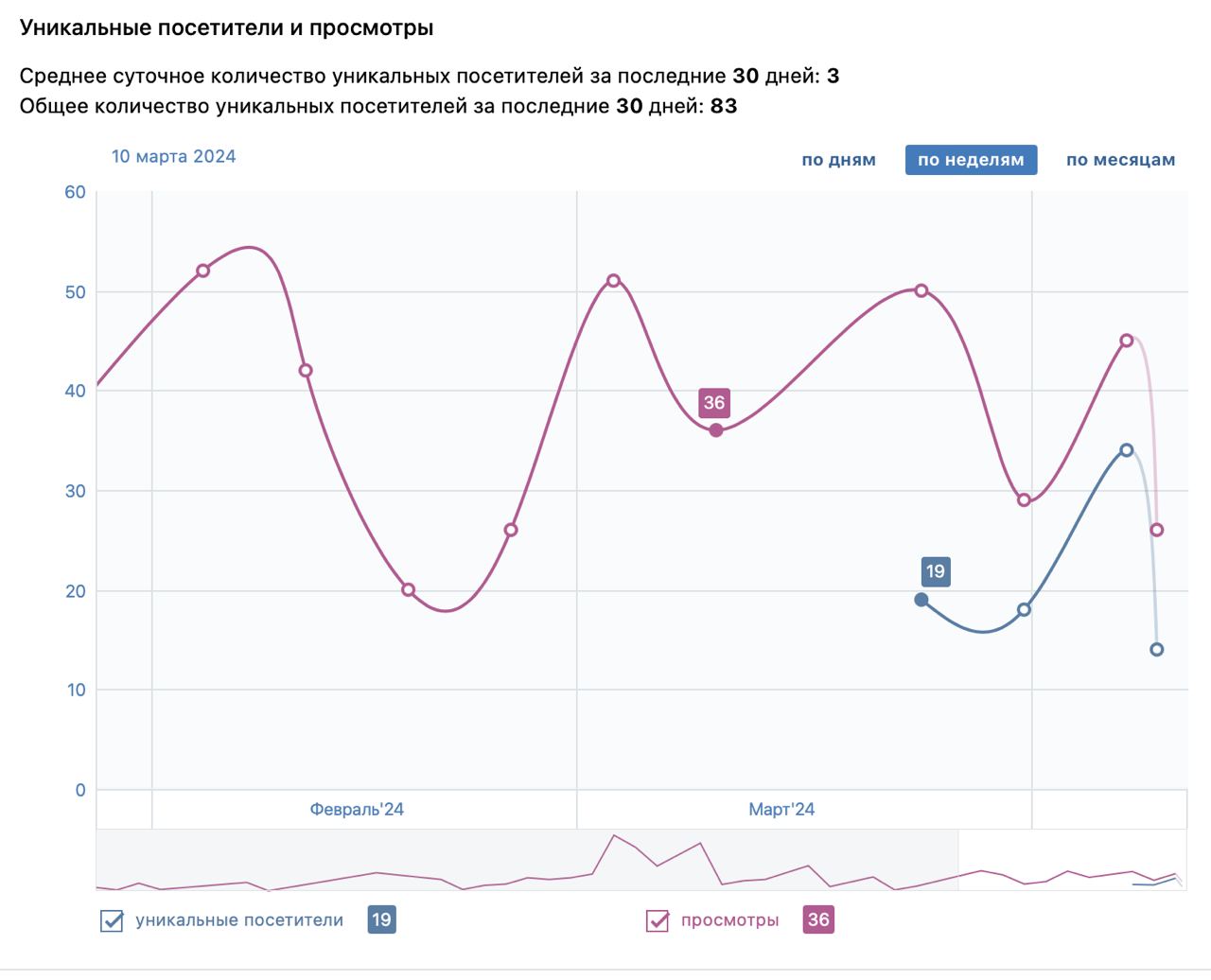1211x980 pixels.
Task: Select the pink peak point at 51
Action: point(613,281)
